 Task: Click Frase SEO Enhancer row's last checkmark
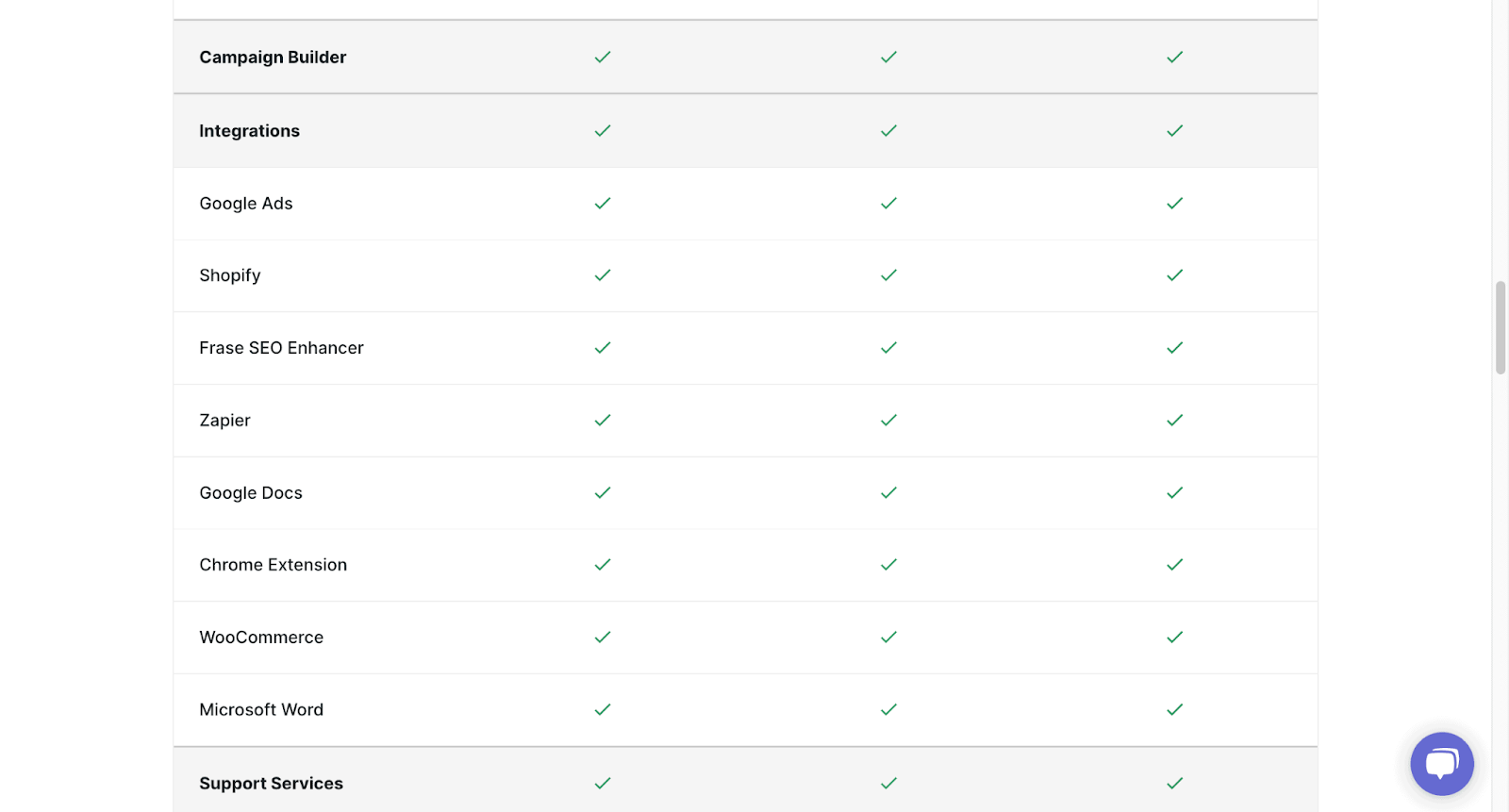(x=1174, y=348)
